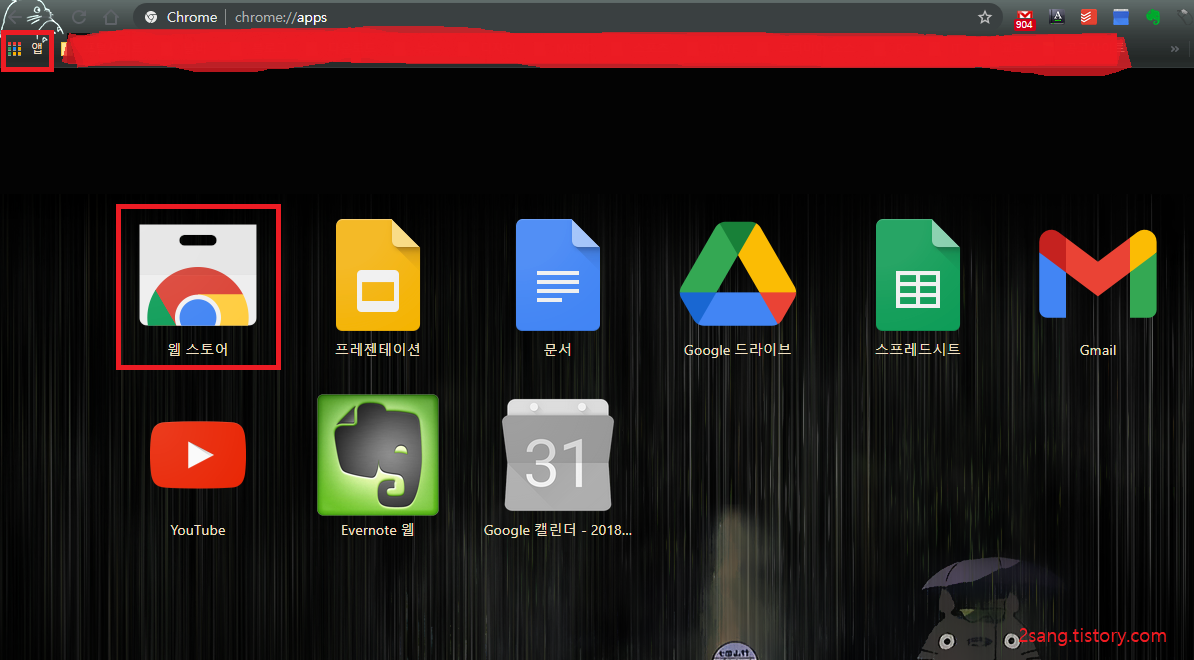Open the 웹 스토어 web store app

coord(198,289)
